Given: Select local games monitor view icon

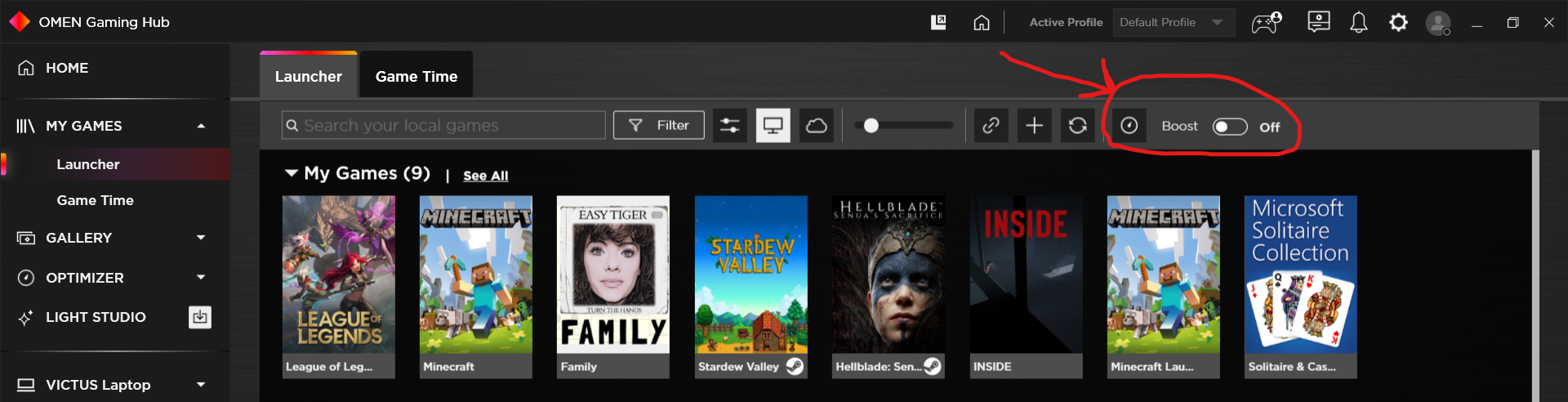Looking at the screenshot, I should [x=773, y=125].
